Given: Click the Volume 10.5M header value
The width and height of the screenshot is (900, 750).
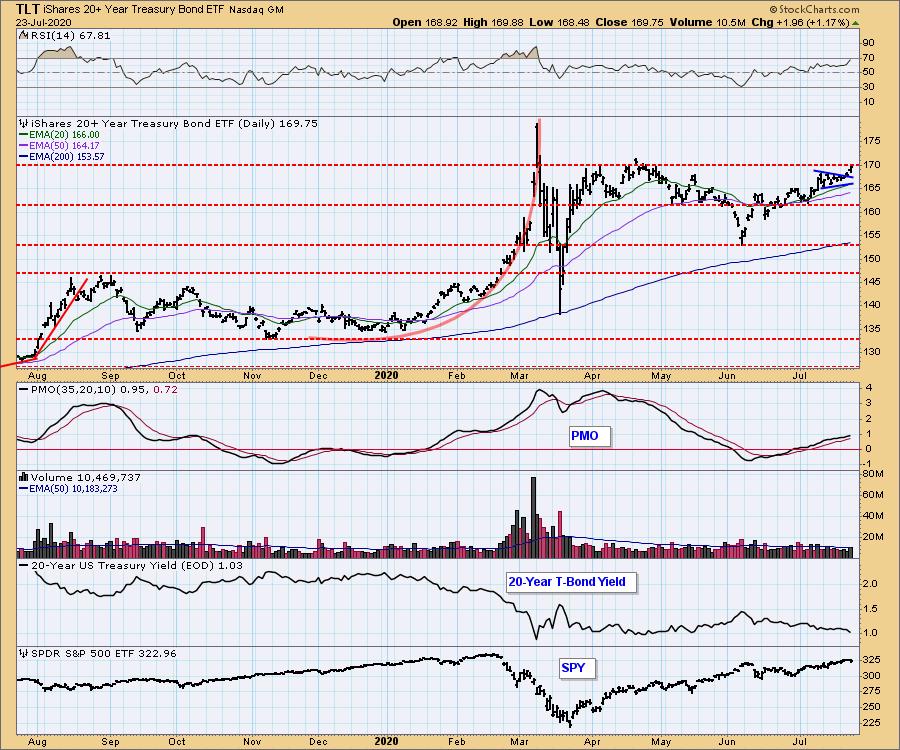Looking at the screenshot, I should (x=707, y=22).
